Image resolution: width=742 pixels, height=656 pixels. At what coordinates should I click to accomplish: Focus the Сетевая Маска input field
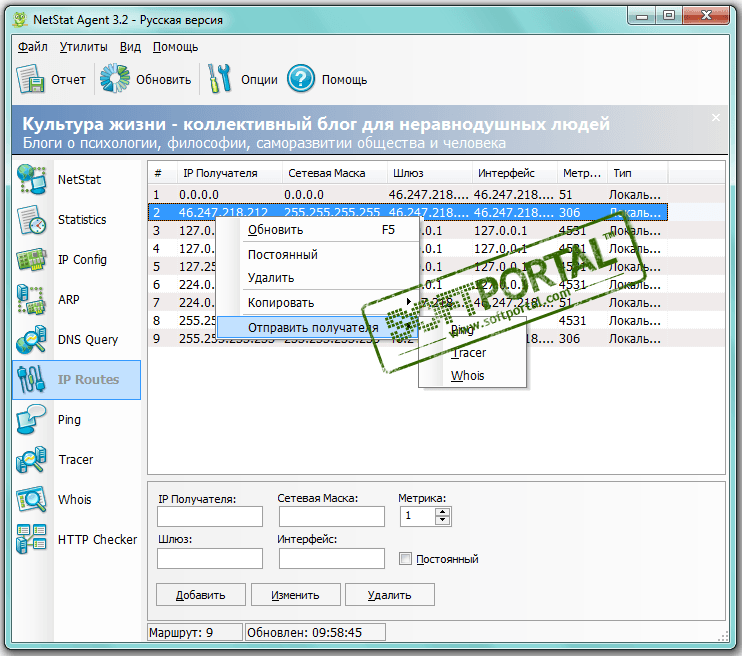coord(332,516)
